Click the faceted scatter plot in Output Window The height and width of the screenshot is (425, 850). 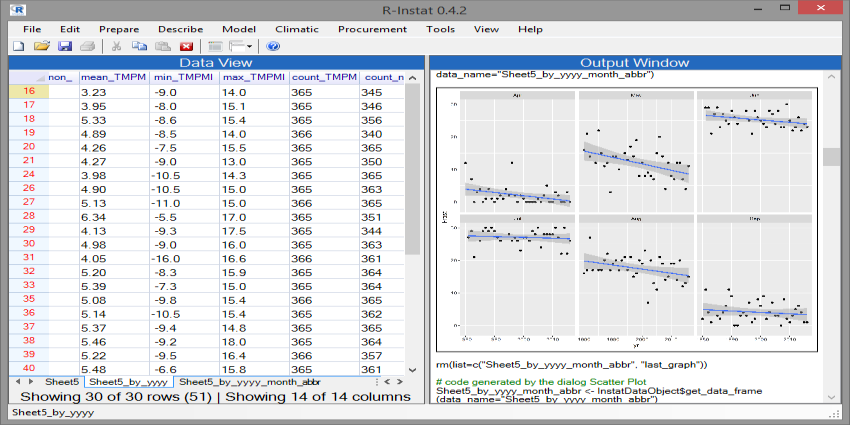(x=626, y=219)
